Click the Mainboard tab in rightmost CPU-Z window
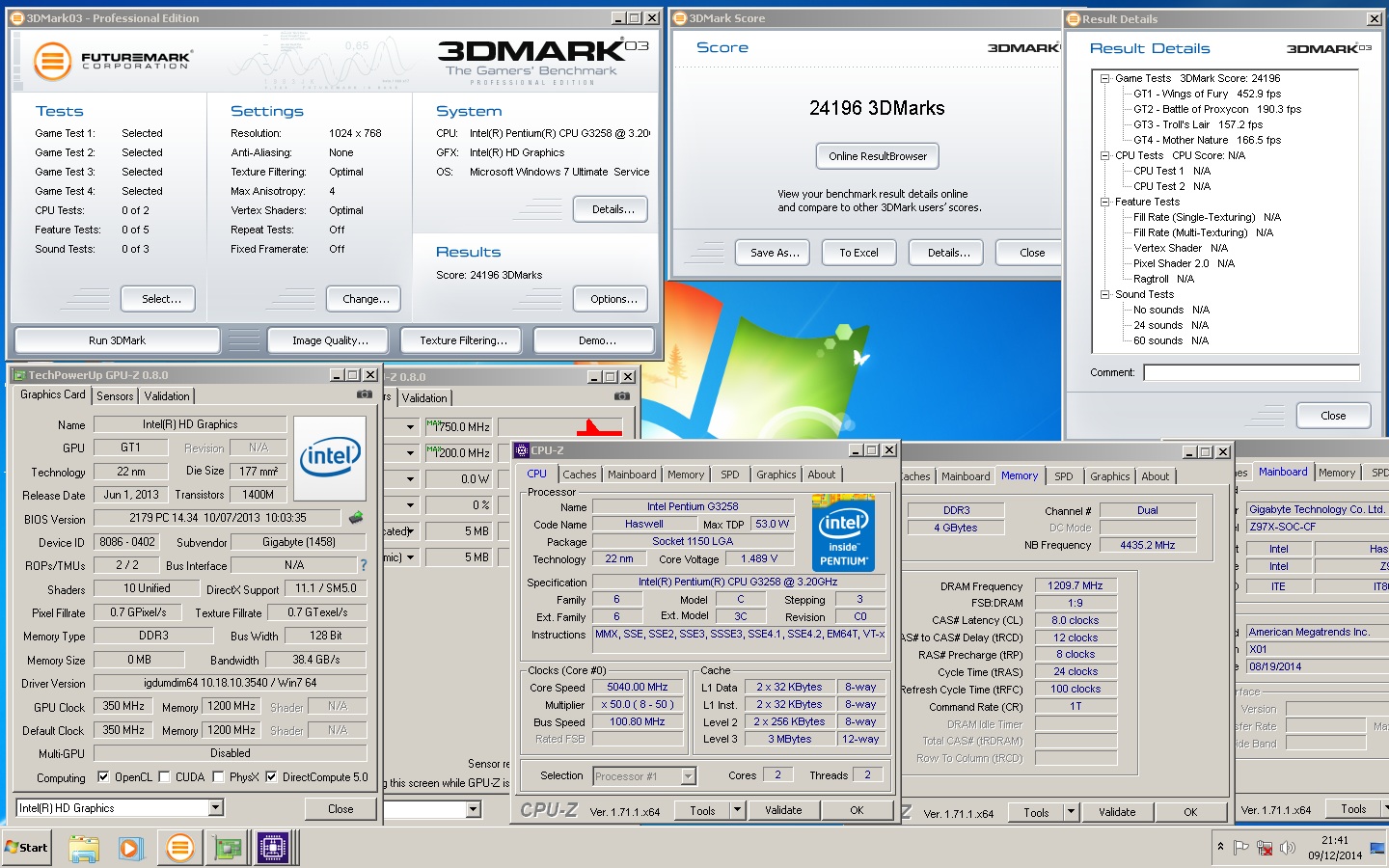The height and width of the screenshot is (868, 1389). coord(1283,472)
